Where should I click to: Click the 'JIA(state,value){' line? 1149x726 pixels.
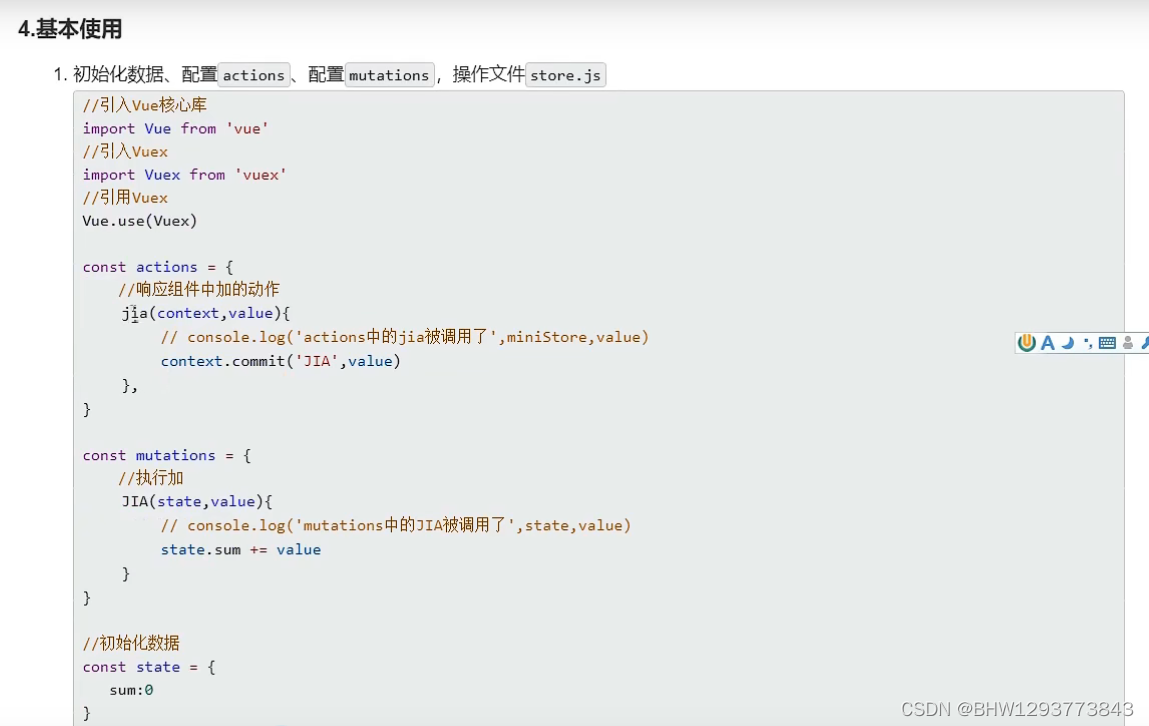click(197, 502)
